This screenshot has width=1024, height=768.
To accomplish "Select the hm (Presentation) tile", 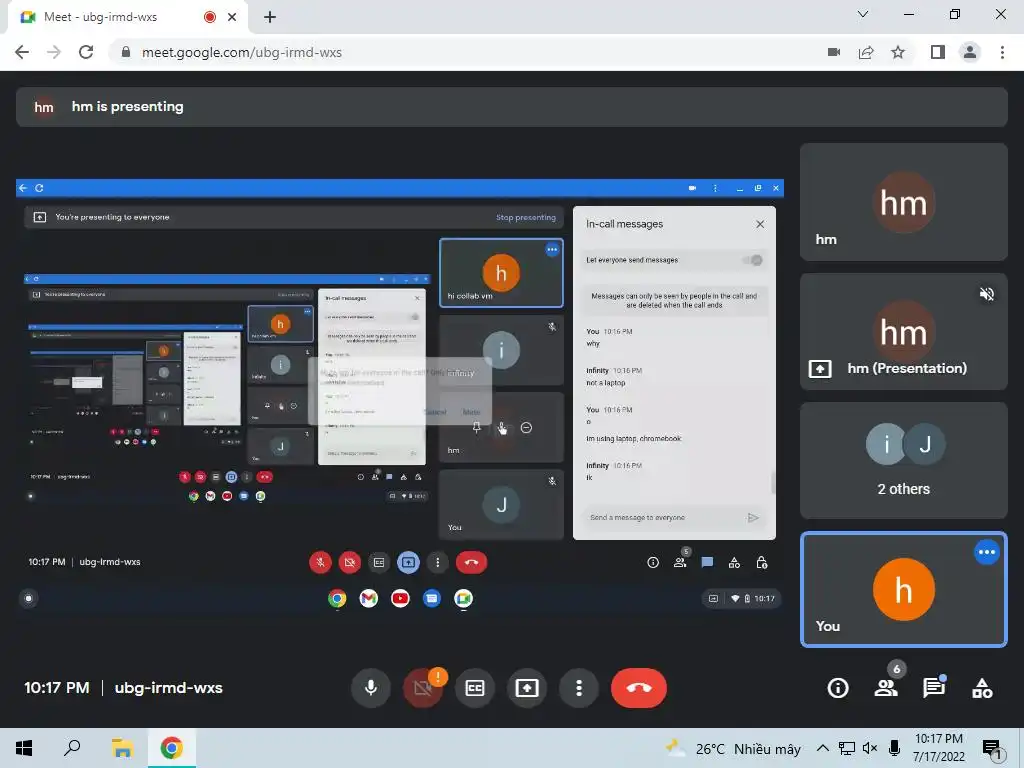I will coord(903,331).
